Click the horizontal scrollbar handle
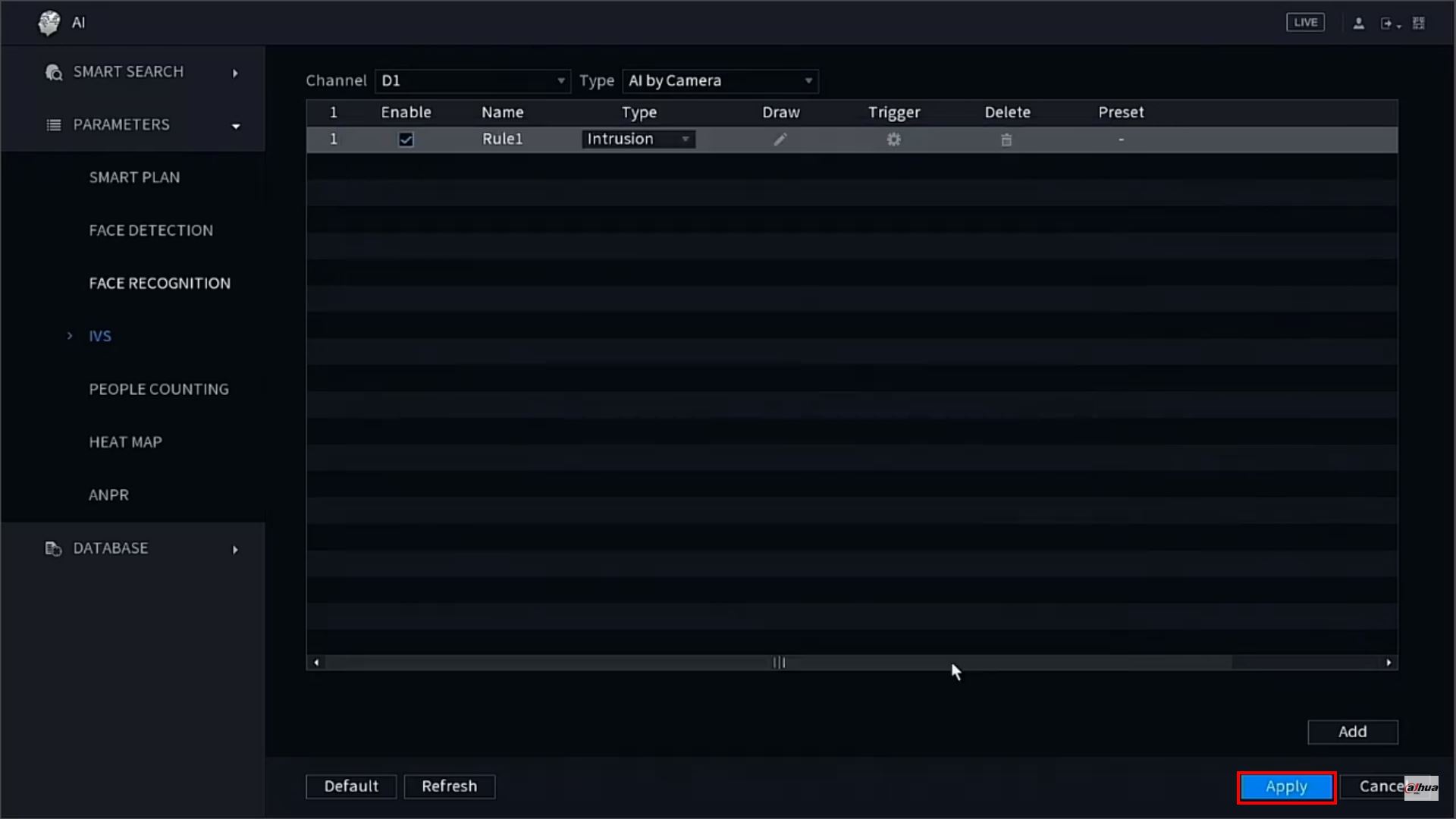Viewport: 1456px width, 819px height. [x=779, y=663]
